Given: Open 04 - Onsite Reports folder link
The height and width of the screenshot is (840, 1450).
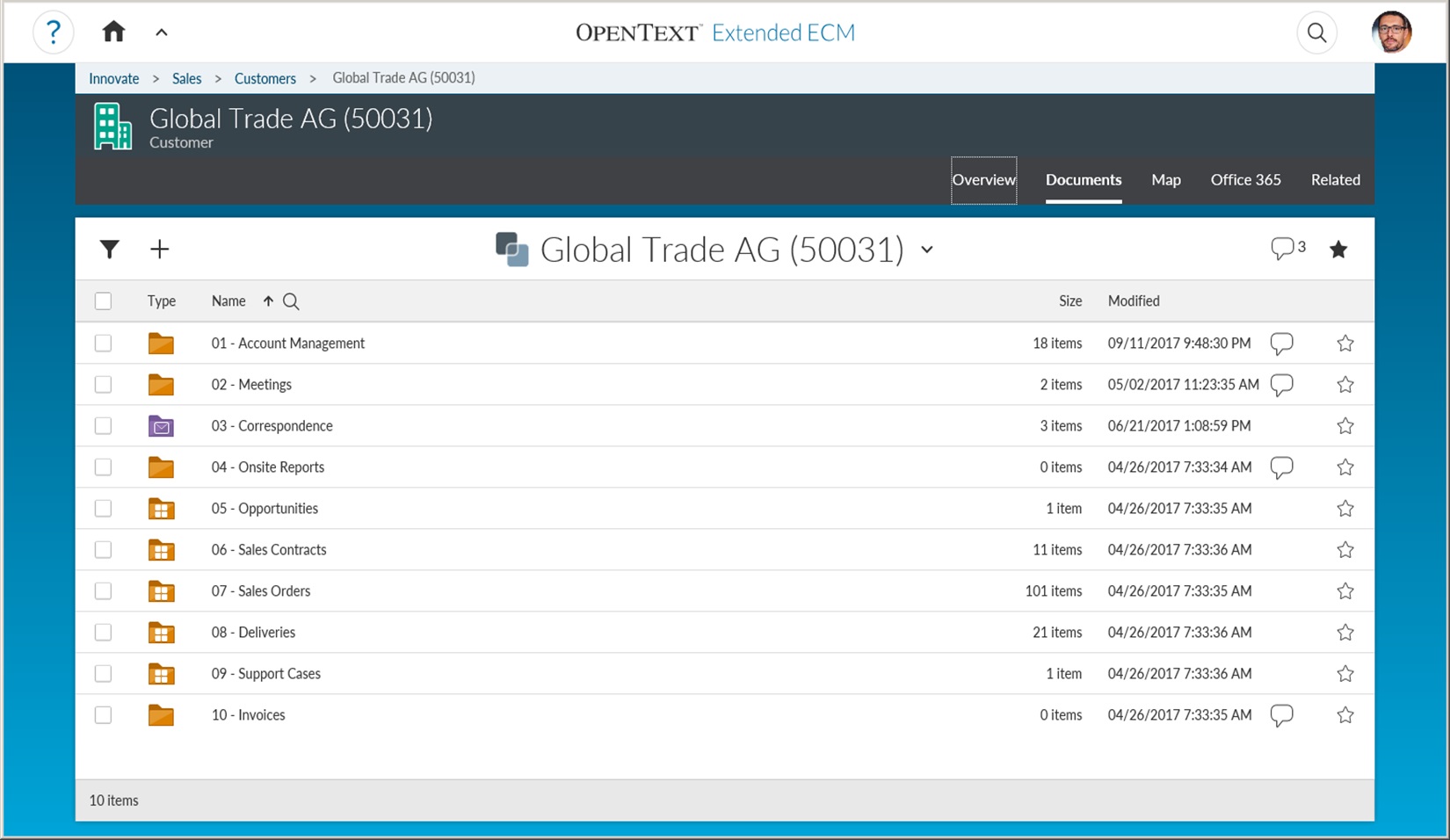Looking at the screenshot, I should (x=268, y=467).
